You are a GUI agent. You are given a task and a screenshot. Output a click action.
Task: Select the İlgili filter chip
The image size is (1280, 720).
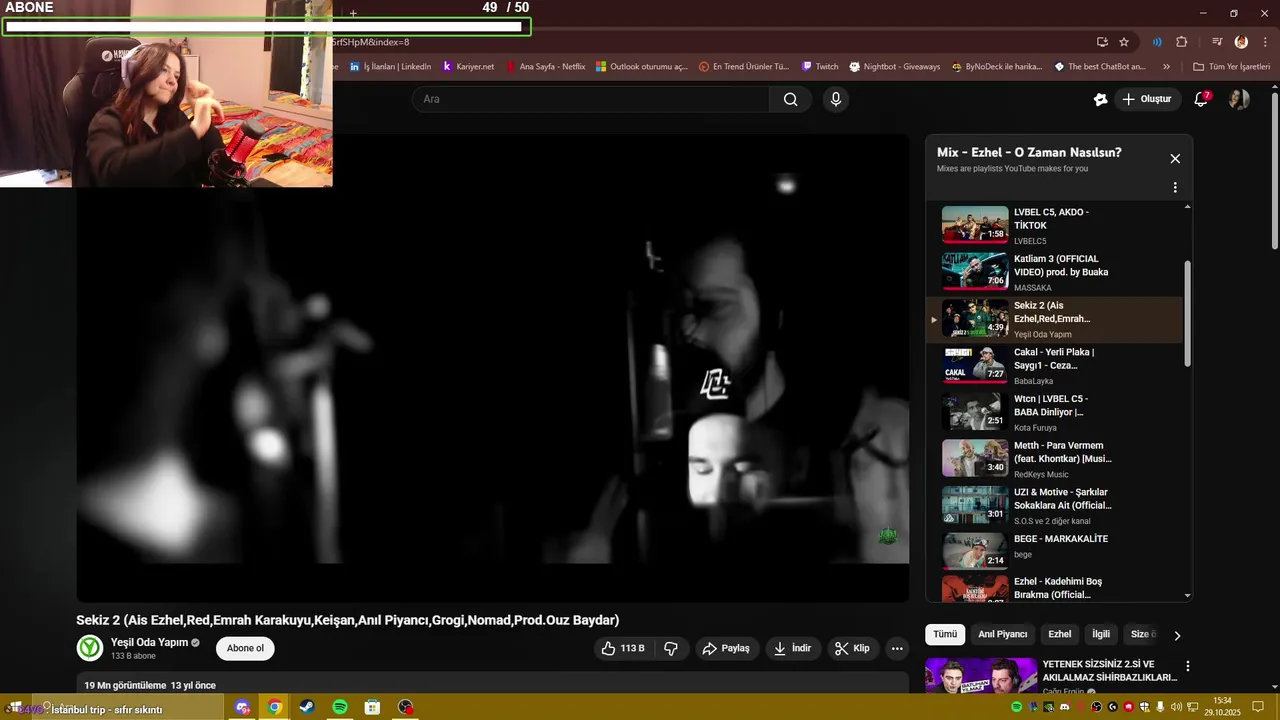(x=1101, y=634)
